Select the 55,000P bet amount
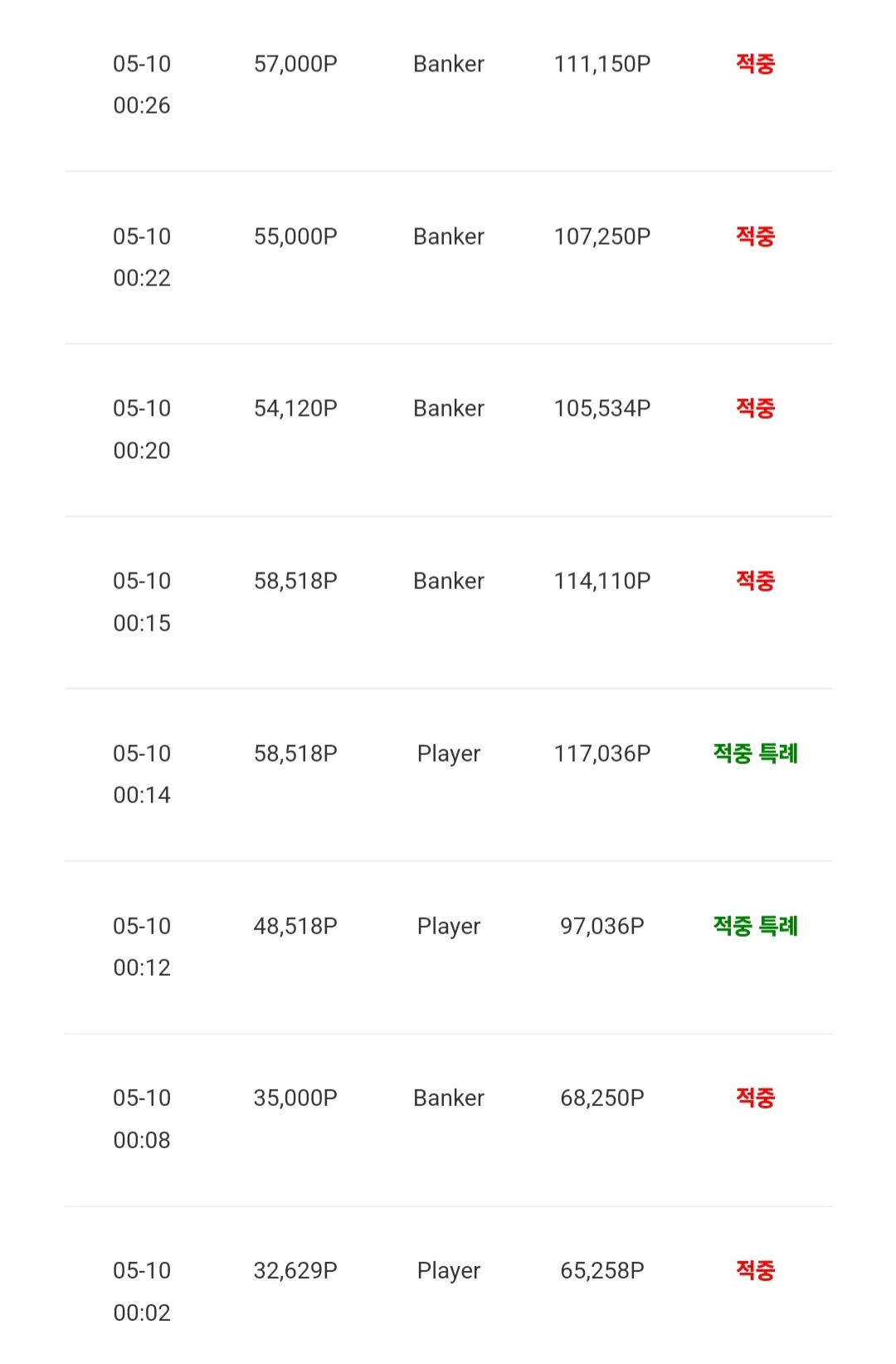Image resolution: width=896 pixels, height=1364 pixels. click(x=295, y=236)
